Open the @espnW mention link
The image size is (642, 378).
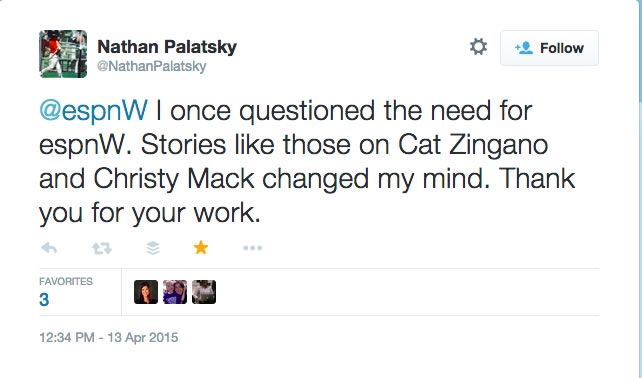(x=93, y=111)
